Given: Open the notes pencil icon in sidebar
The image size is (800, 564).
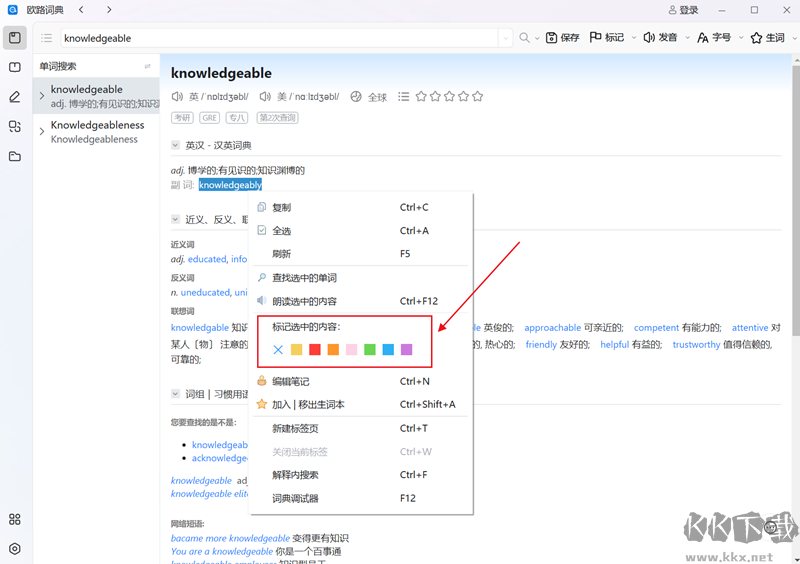Looking at the screenshot, I should click(15, 97).
